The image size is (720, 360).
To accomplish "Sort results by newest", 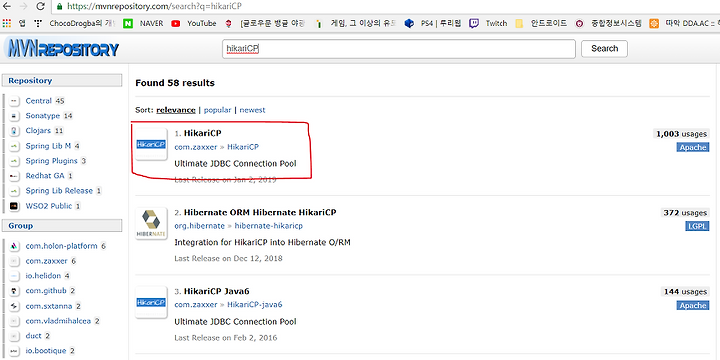I will pyautogui.click(x=252, y=110).
